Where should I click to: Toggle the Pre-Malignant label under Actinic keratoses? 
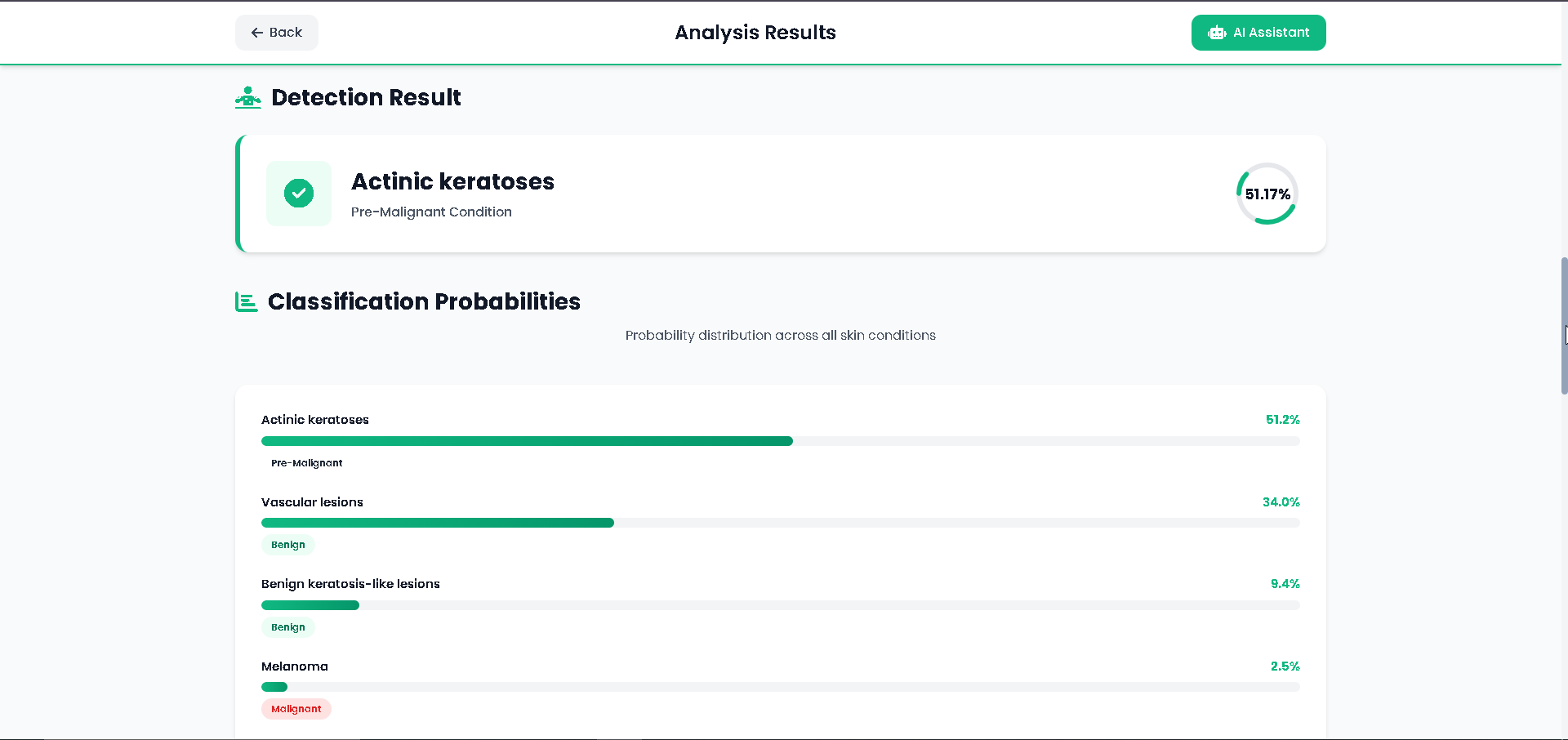click(x=307, y=463)
